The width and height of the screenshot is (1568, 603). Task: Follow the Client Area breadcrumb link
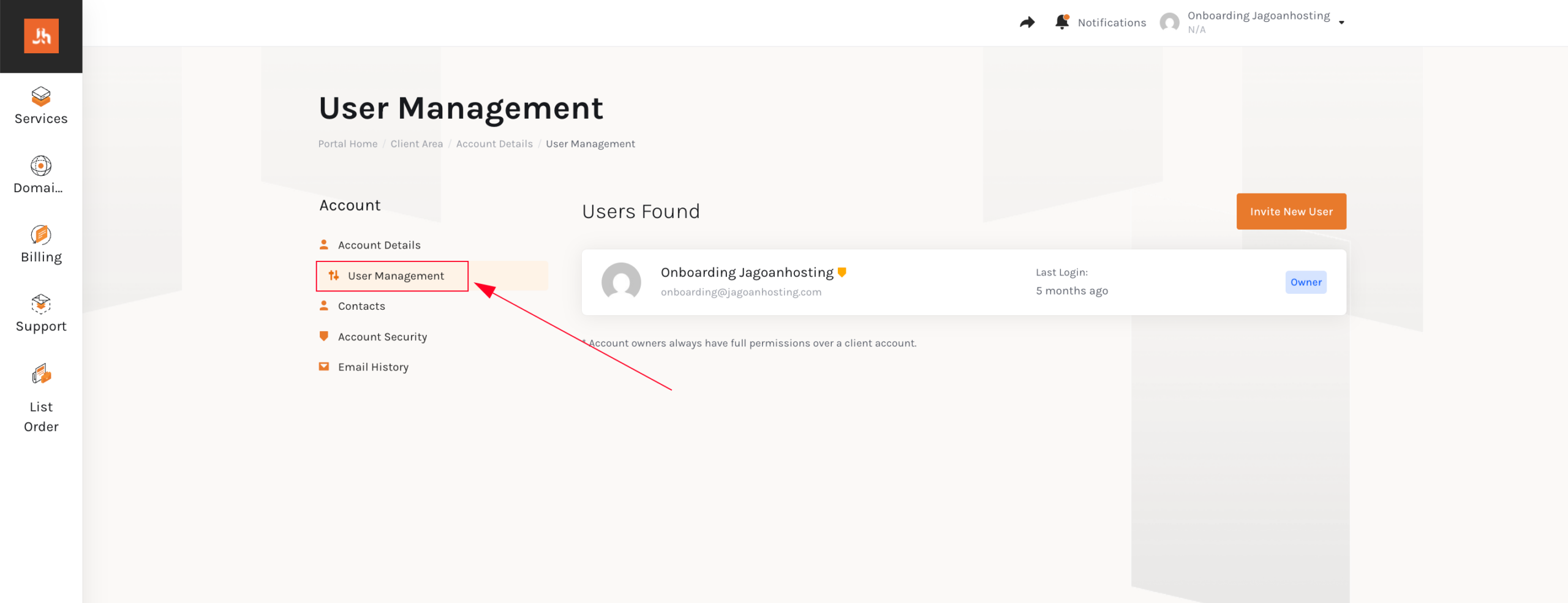point(417,144)
